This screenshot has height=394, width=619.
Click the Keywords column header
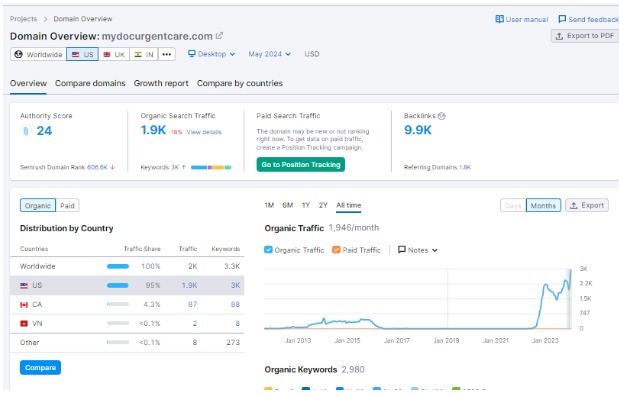pyautogui.click(x=225, y=249)
